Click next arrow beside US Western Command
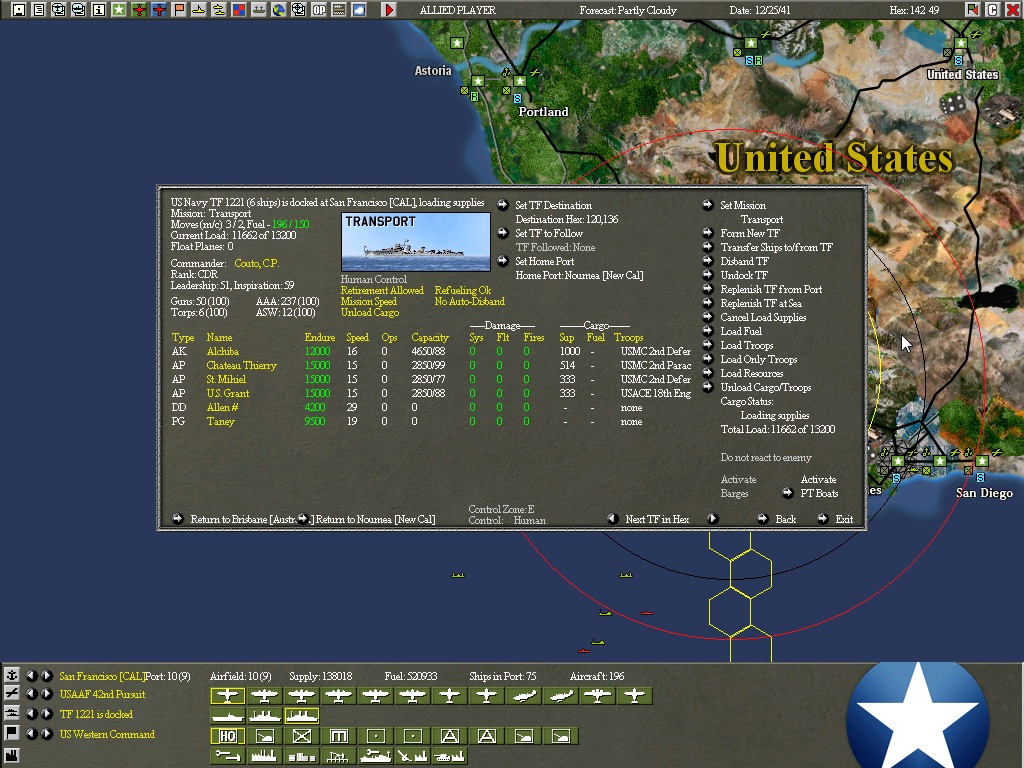 tap(46, 733)
